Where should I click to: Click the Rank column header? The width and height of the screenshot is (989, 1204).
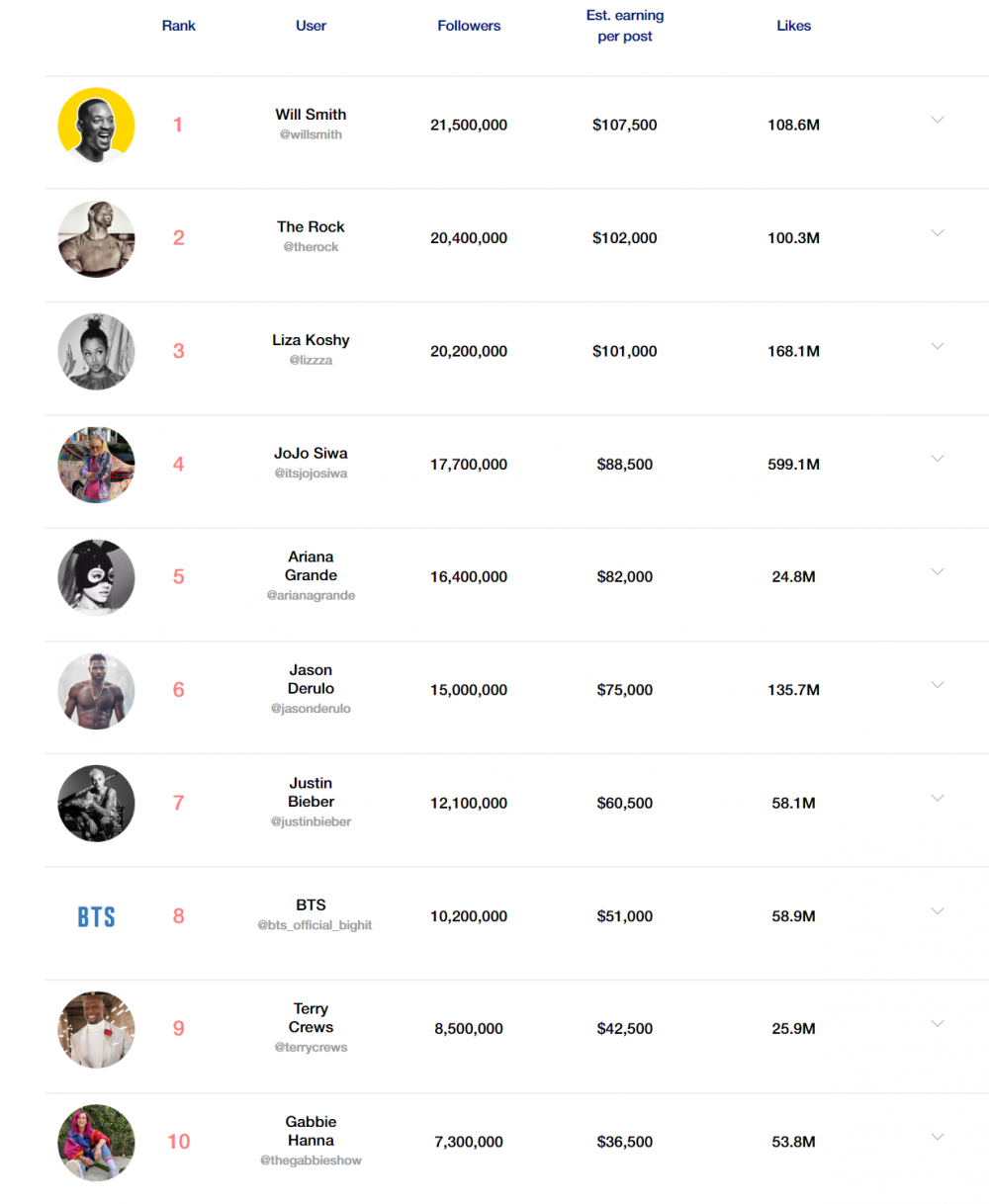point(179,26)
